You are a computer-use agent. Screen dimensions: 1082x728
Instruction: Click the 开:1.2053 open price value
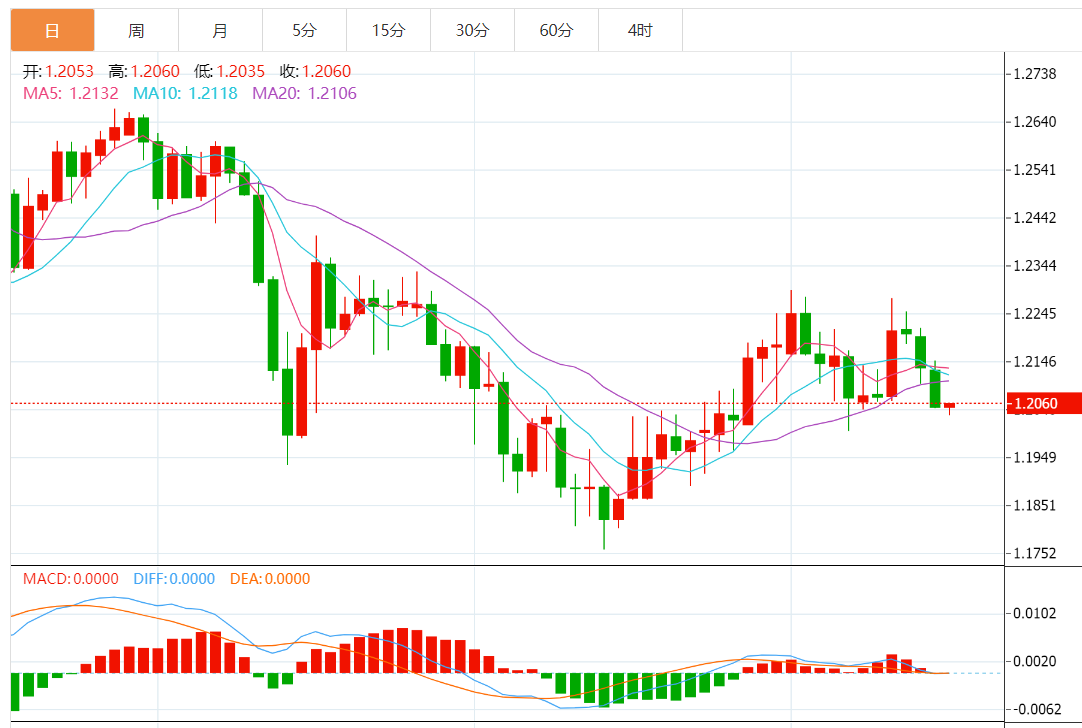pos(58,71)
